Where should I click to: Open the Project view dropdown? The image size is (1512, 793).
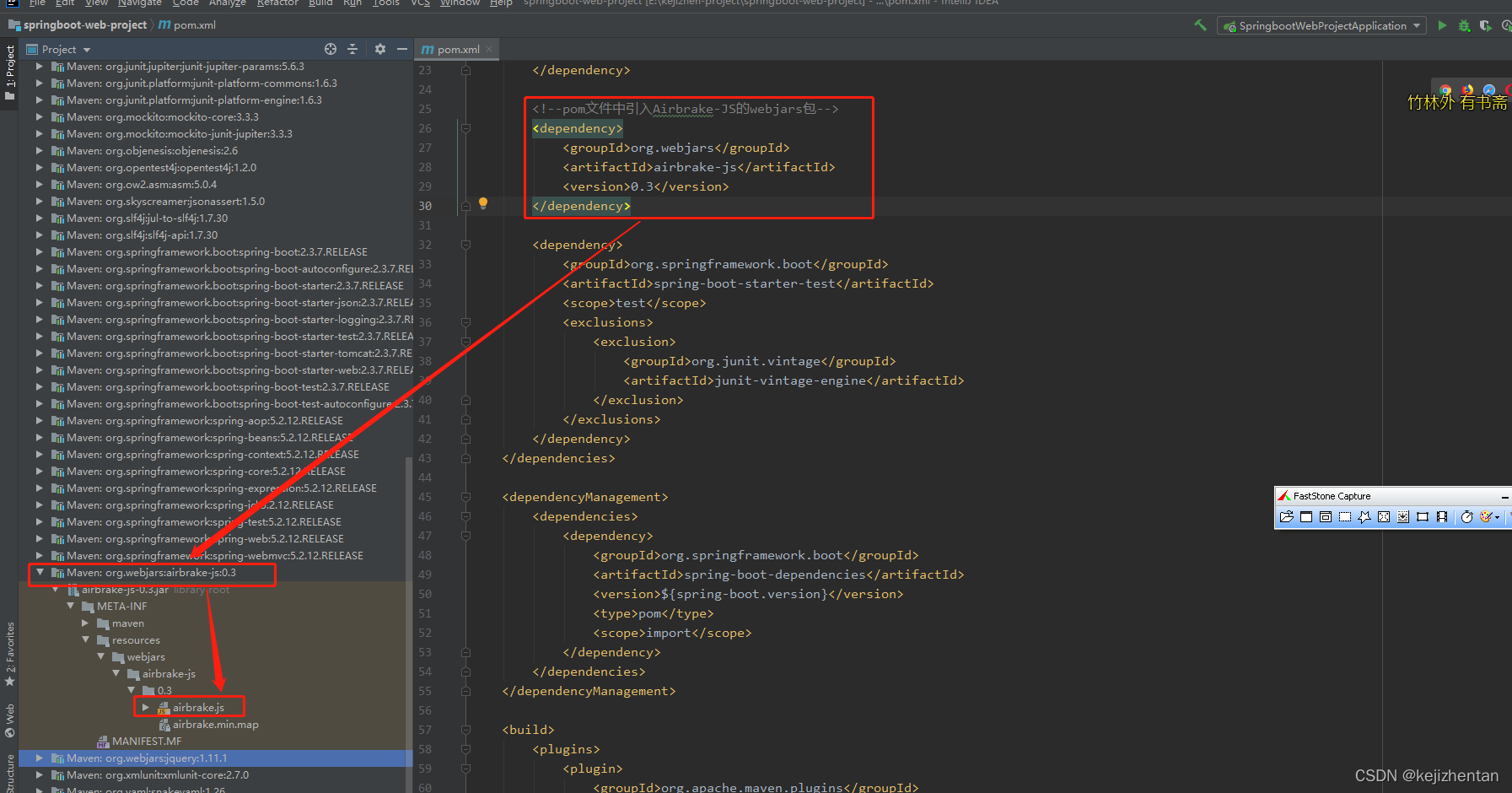58,49
